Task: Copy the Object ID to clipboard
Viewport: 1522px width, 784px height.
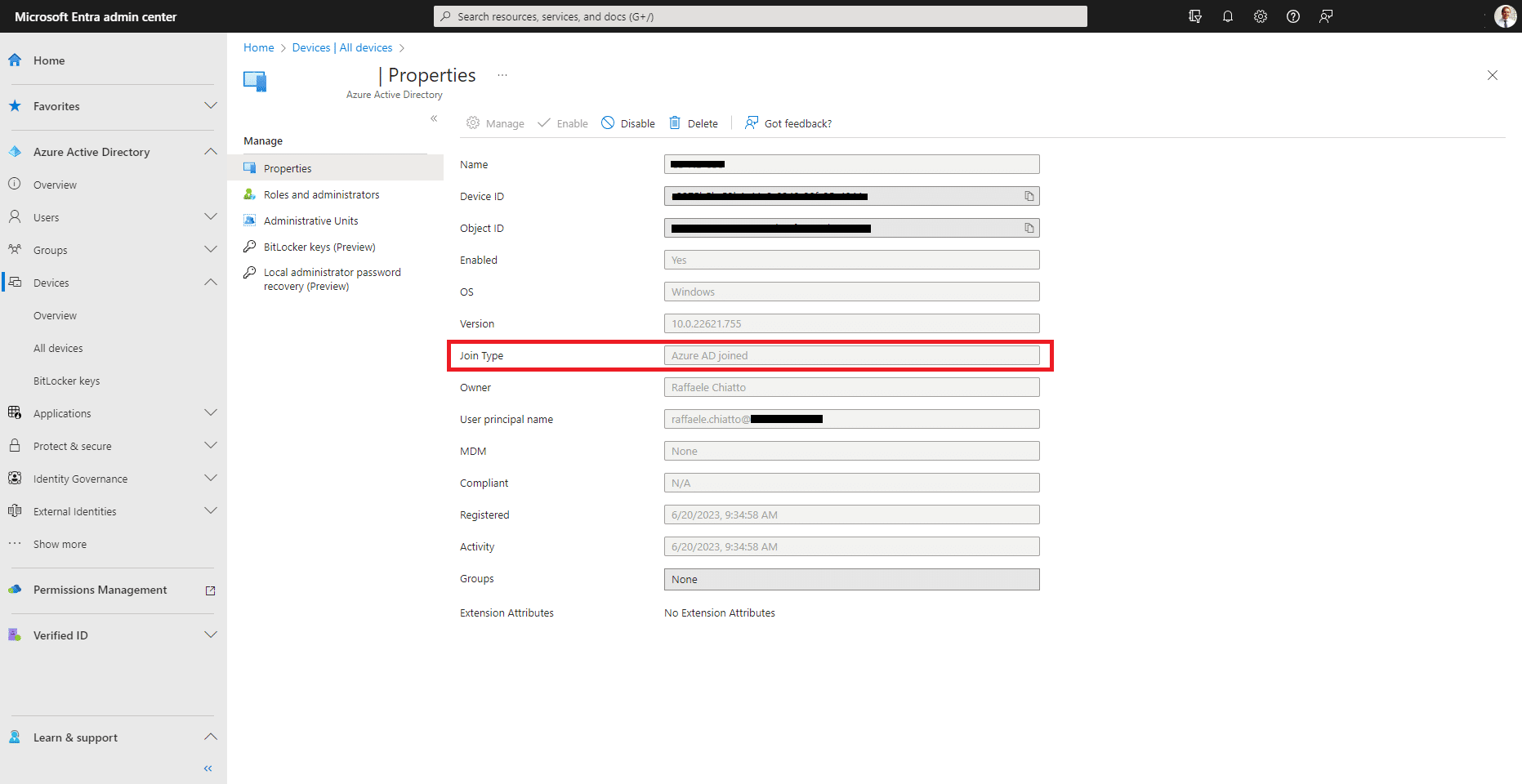Action: point(1029,228)
